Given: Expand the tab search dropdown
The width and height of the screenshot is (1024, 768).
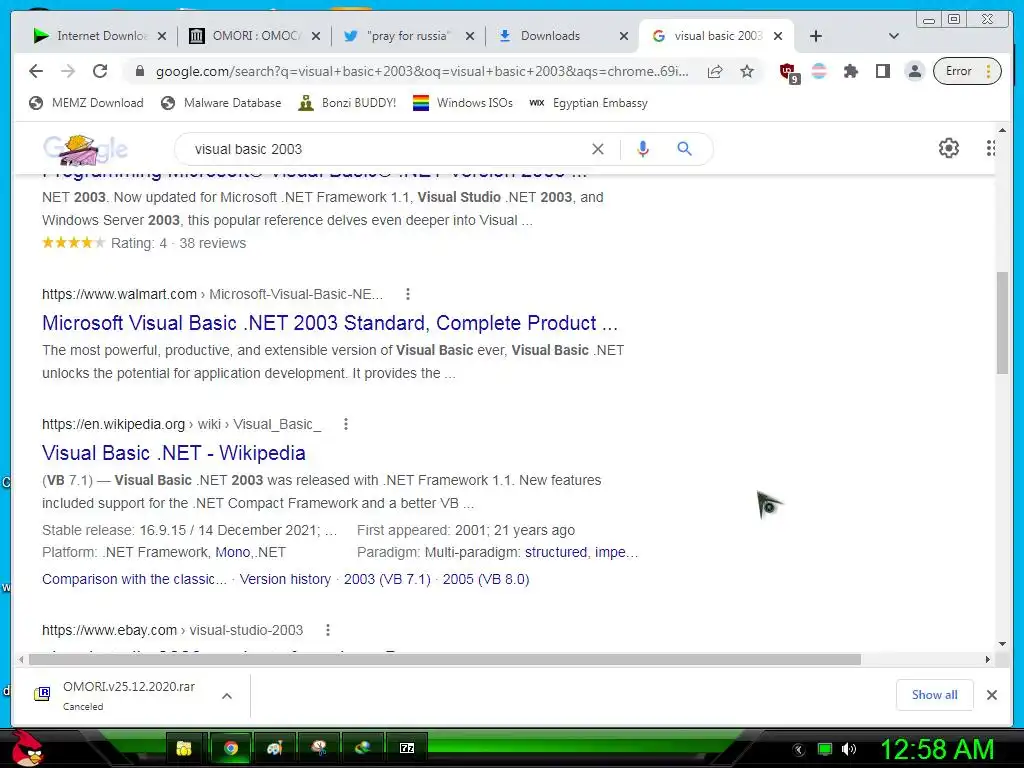Looking at the screenshot, I should pos(894,37).
